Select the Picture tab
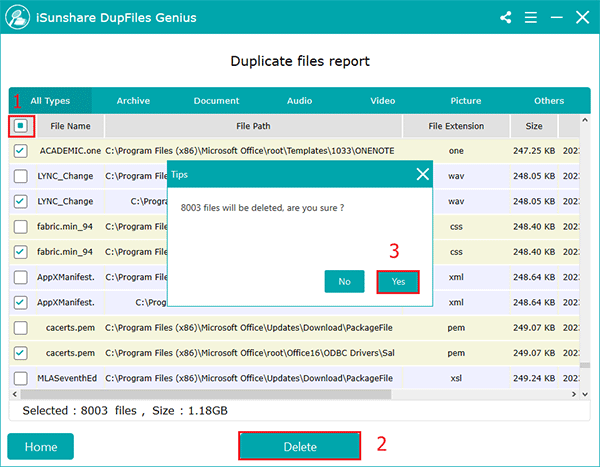Screen dimensions: 600x467 [x=465, y=101]
